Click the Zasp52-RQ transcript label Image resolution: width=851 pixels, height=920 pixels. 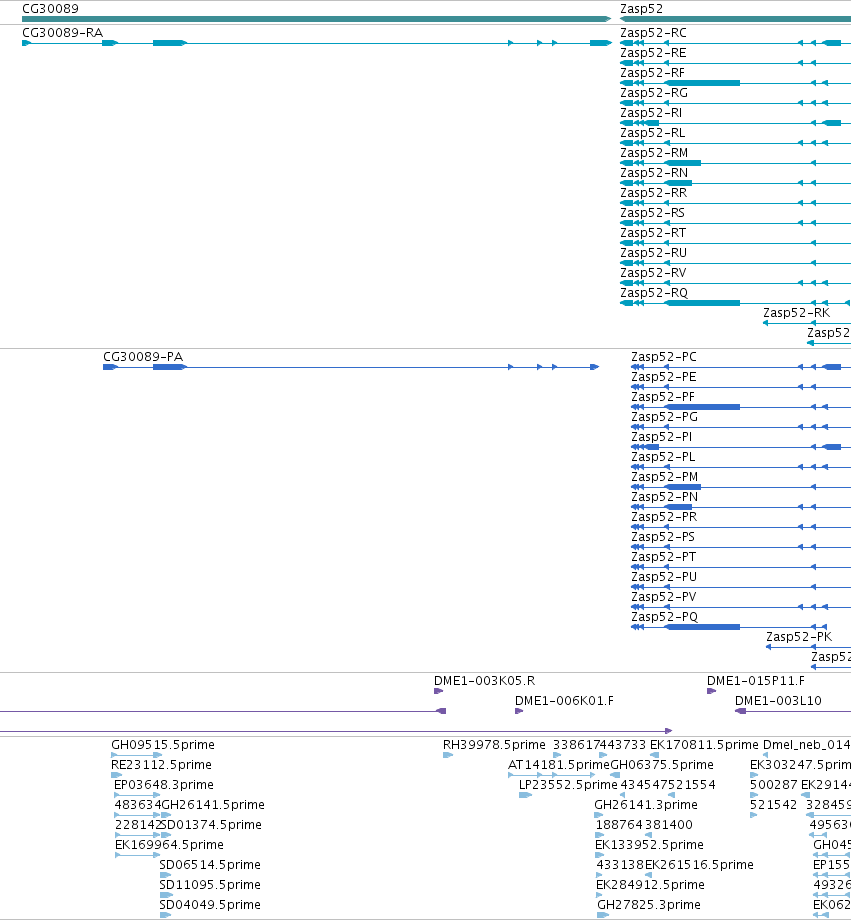654,292
